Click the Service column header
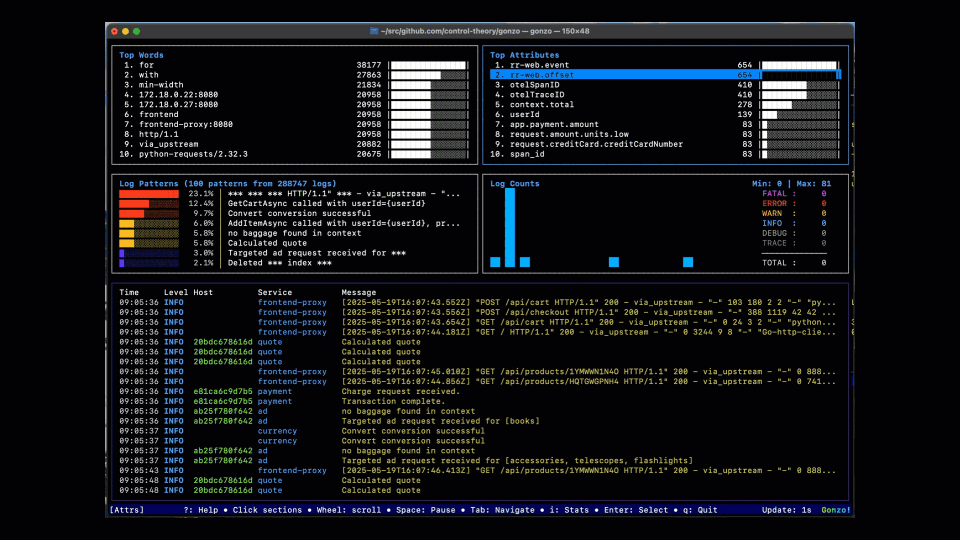 pyautogui.click(x=275, y=293)
